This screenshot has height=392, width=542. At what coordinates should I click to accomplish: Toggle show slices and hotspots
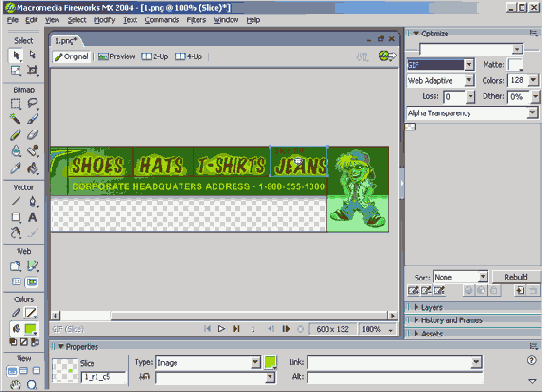pos(31,282)
